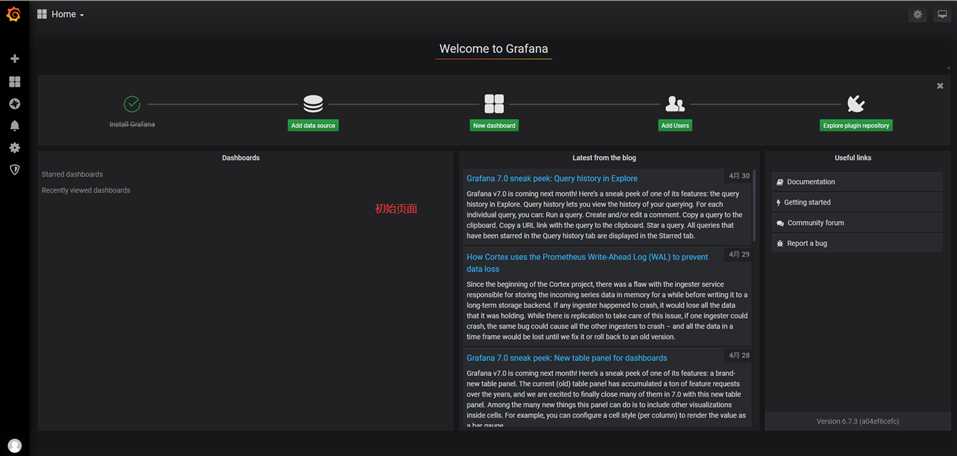Open Cortex Write-Ahead Log blog post
Screen dimensions: 957x456
(587, 263)
